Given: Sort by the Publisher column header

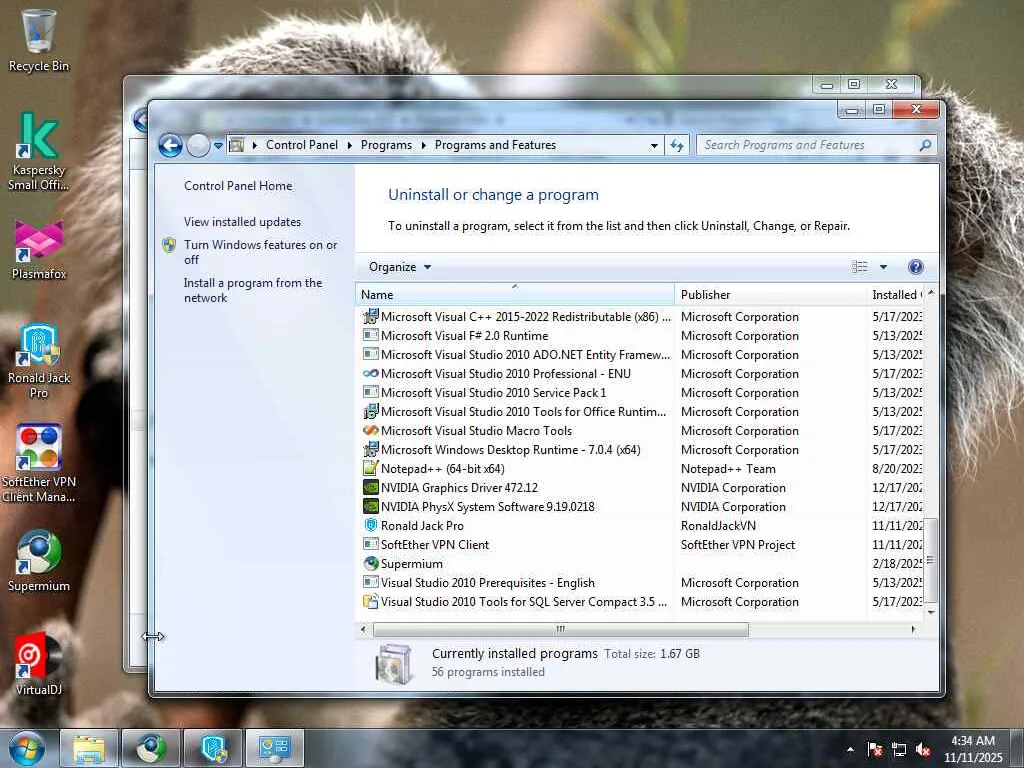Looking at the screenshot, I should [x=771, y=295].
